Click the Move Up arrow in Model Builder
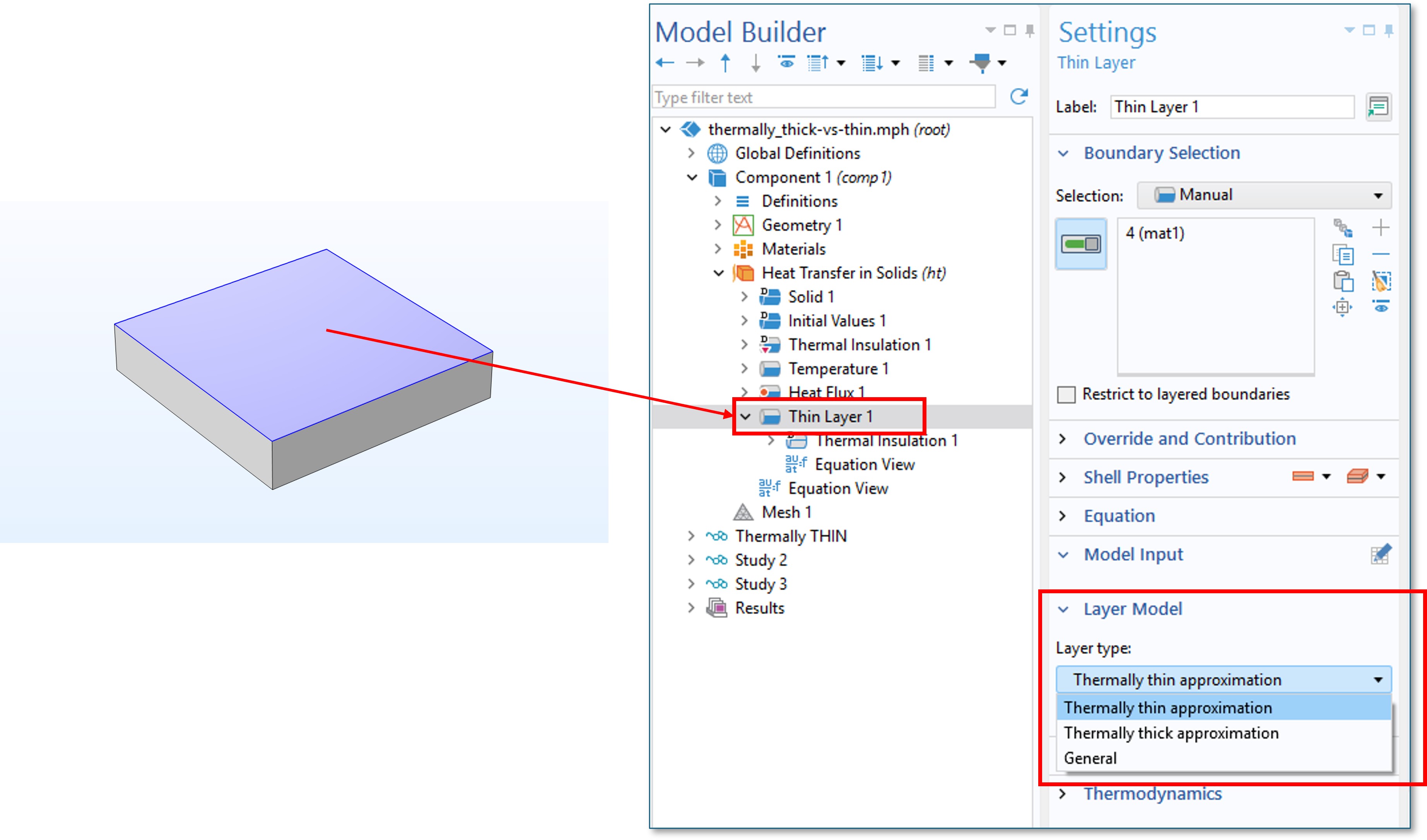The width and height of the screenshot is (1427, 840). point(725,63)
